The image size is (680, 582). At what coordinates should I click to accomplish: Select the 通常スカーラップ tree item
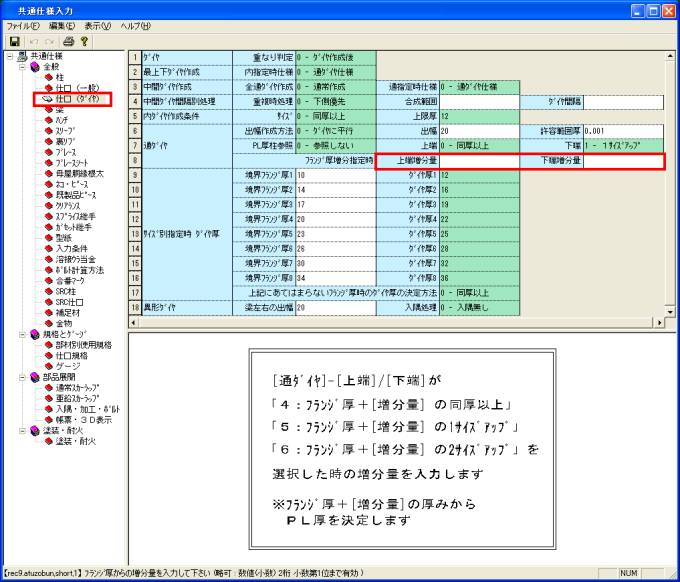tap(77, 388)
